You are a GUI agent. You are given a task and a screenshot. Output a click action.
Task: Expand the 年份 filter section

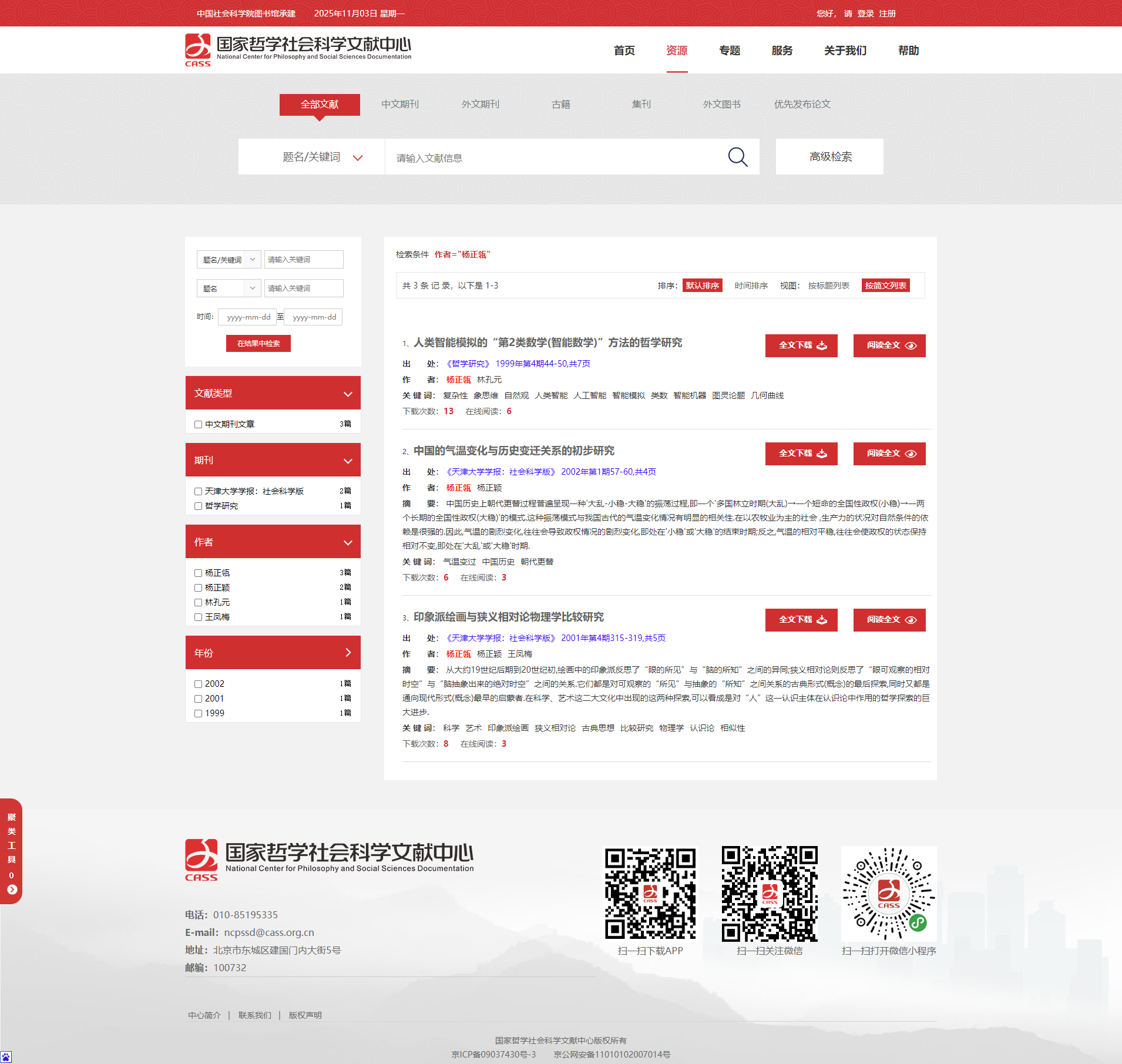point(348,653)
